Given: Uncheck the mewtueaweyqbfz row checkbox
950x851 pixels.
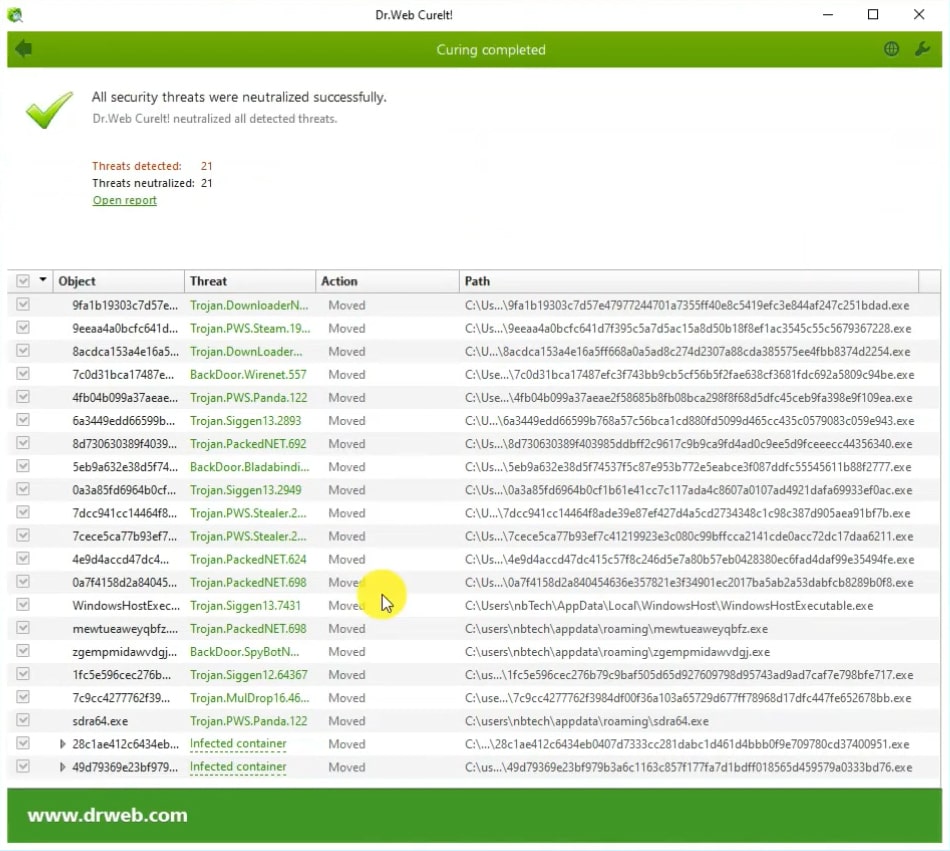Looking at the screenshot, I should click(23, 628).
